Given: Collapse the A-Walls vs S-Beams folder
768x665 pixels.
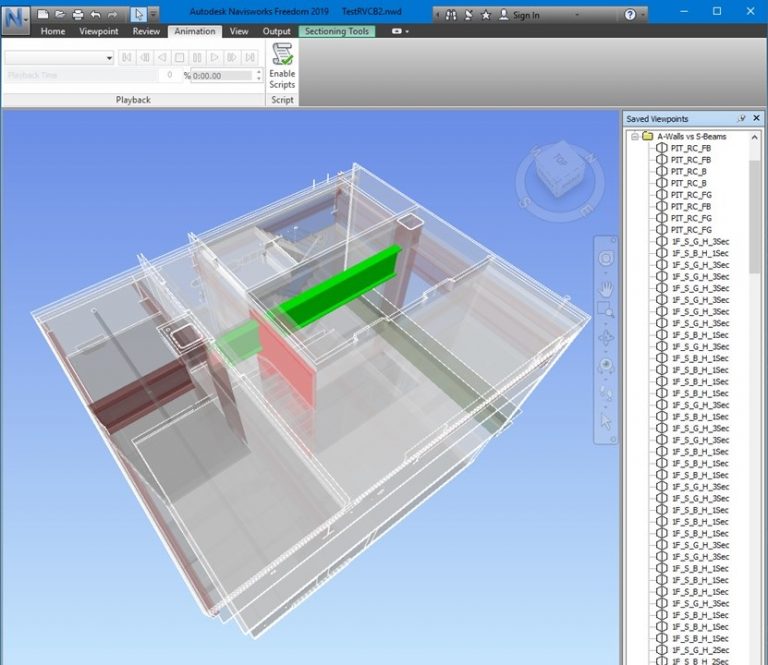Looking at the screenshot, I should point(634,136).
